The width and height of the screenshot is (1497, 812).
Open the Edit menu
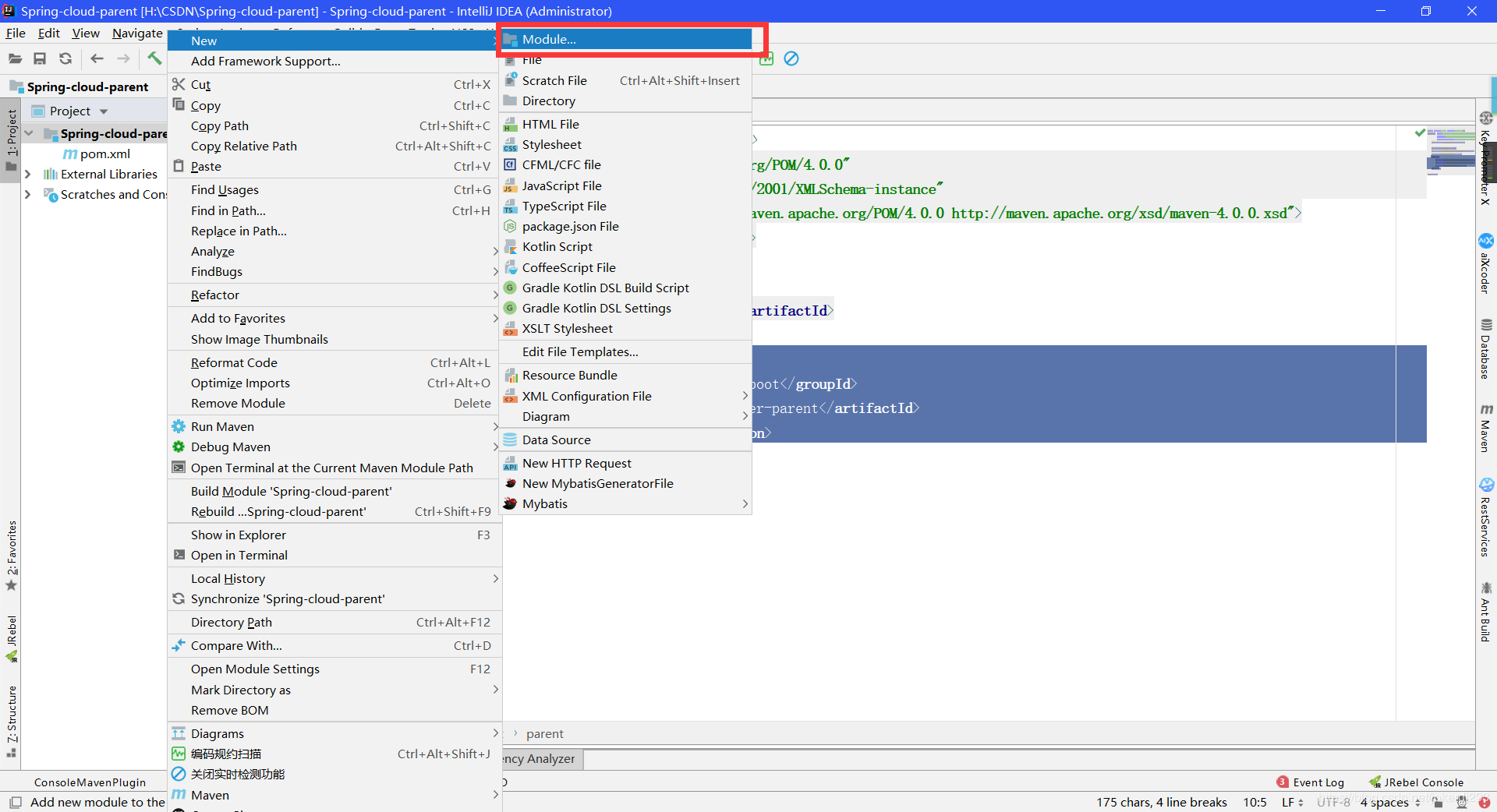[x=48, y=33]
